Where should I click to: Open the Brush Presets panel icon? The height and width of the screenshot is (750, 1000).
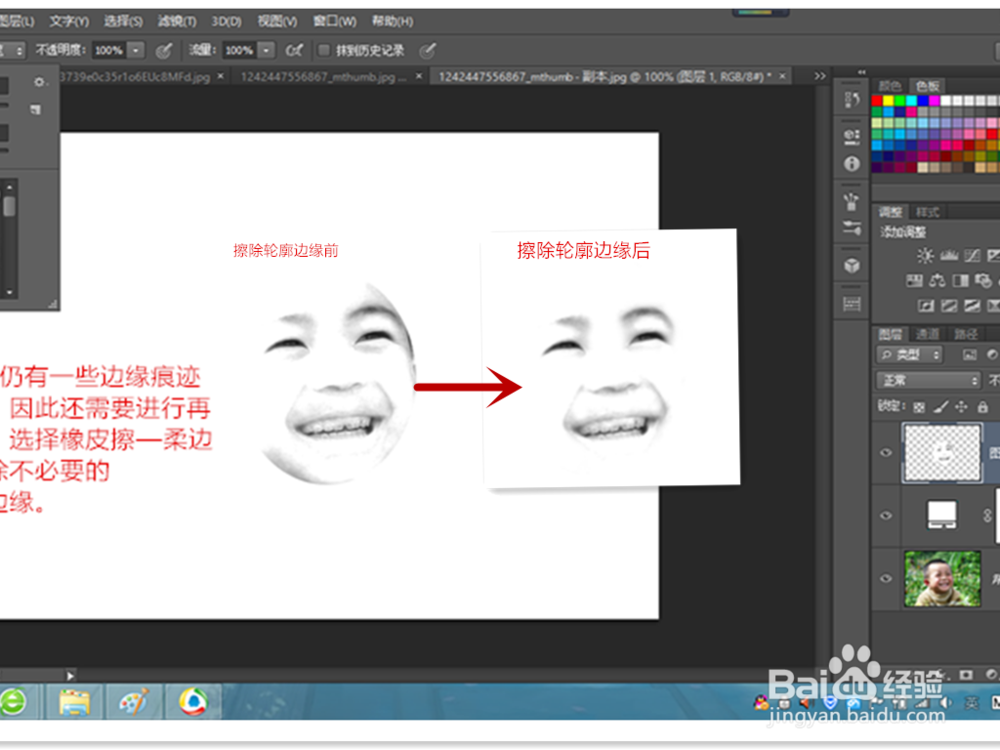pos(851,200)
